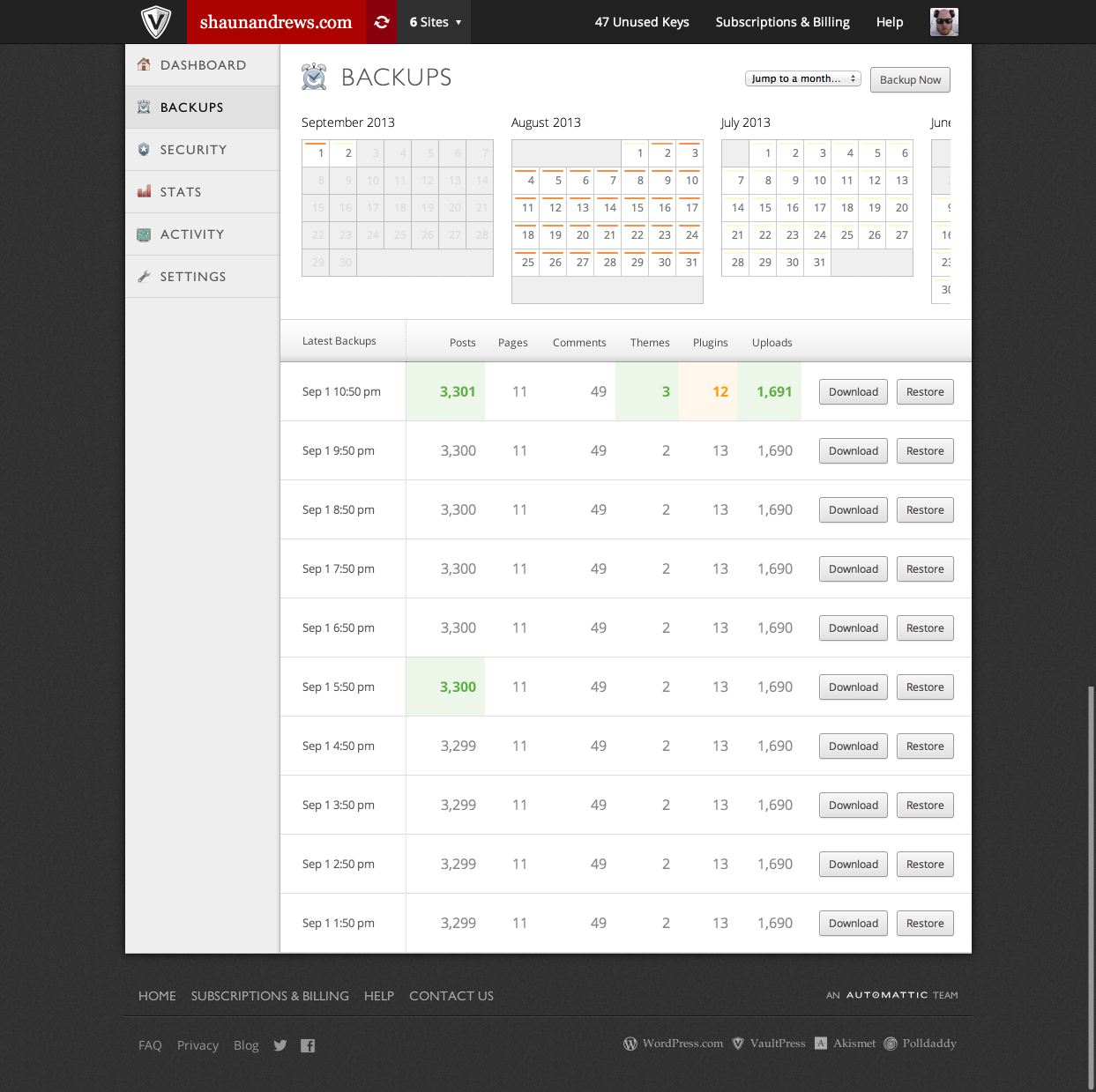Screen dimensions: 1096x1092
Task: Select Subscriptions & Billing in top navigation
Action: 782,22
